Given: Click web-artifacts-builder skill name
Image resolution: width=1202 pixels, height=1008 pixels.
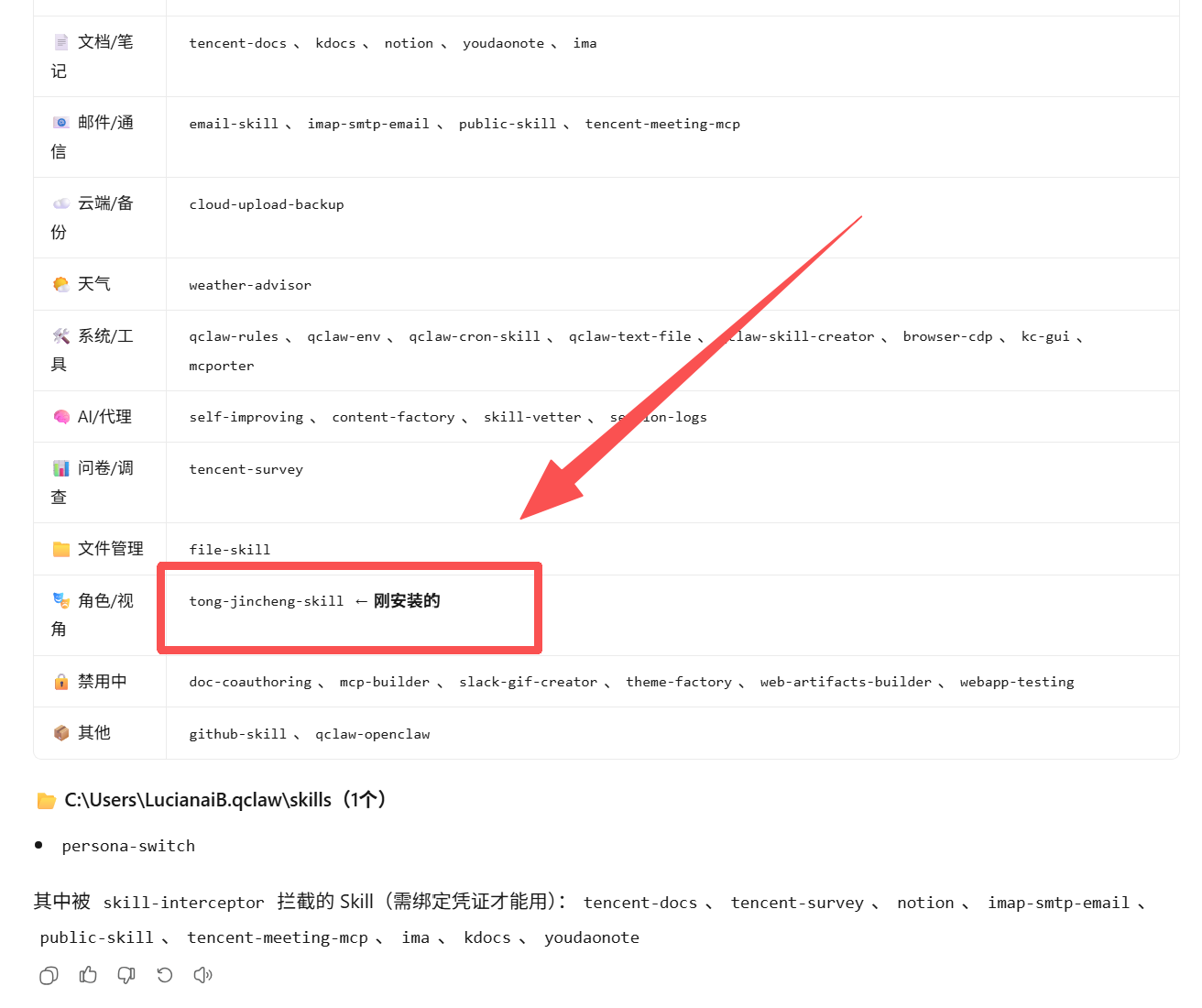Looking at the screenshot, I should (846, 682).
